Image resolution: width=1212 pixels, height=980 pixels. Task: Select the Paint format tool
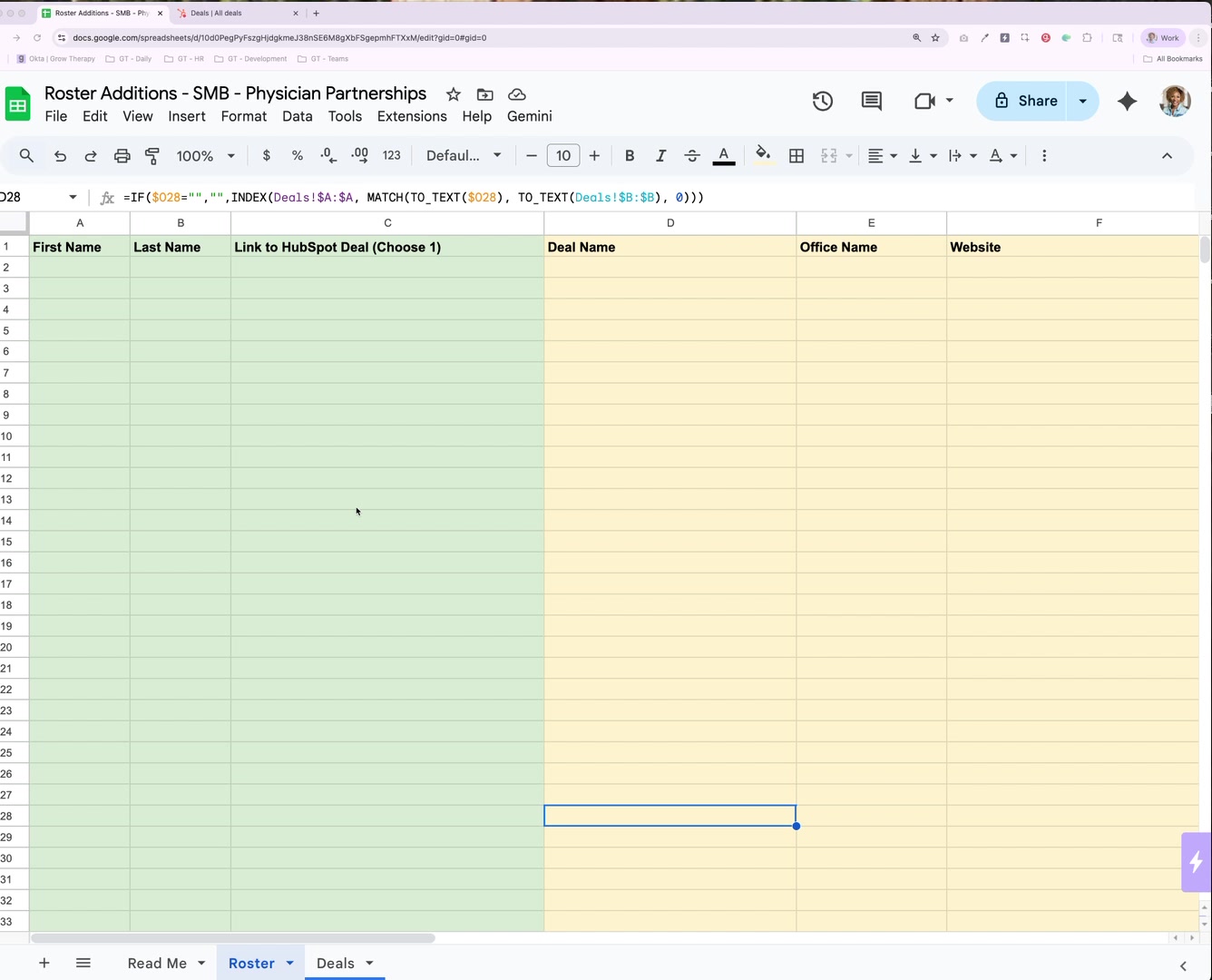(152, 156)
